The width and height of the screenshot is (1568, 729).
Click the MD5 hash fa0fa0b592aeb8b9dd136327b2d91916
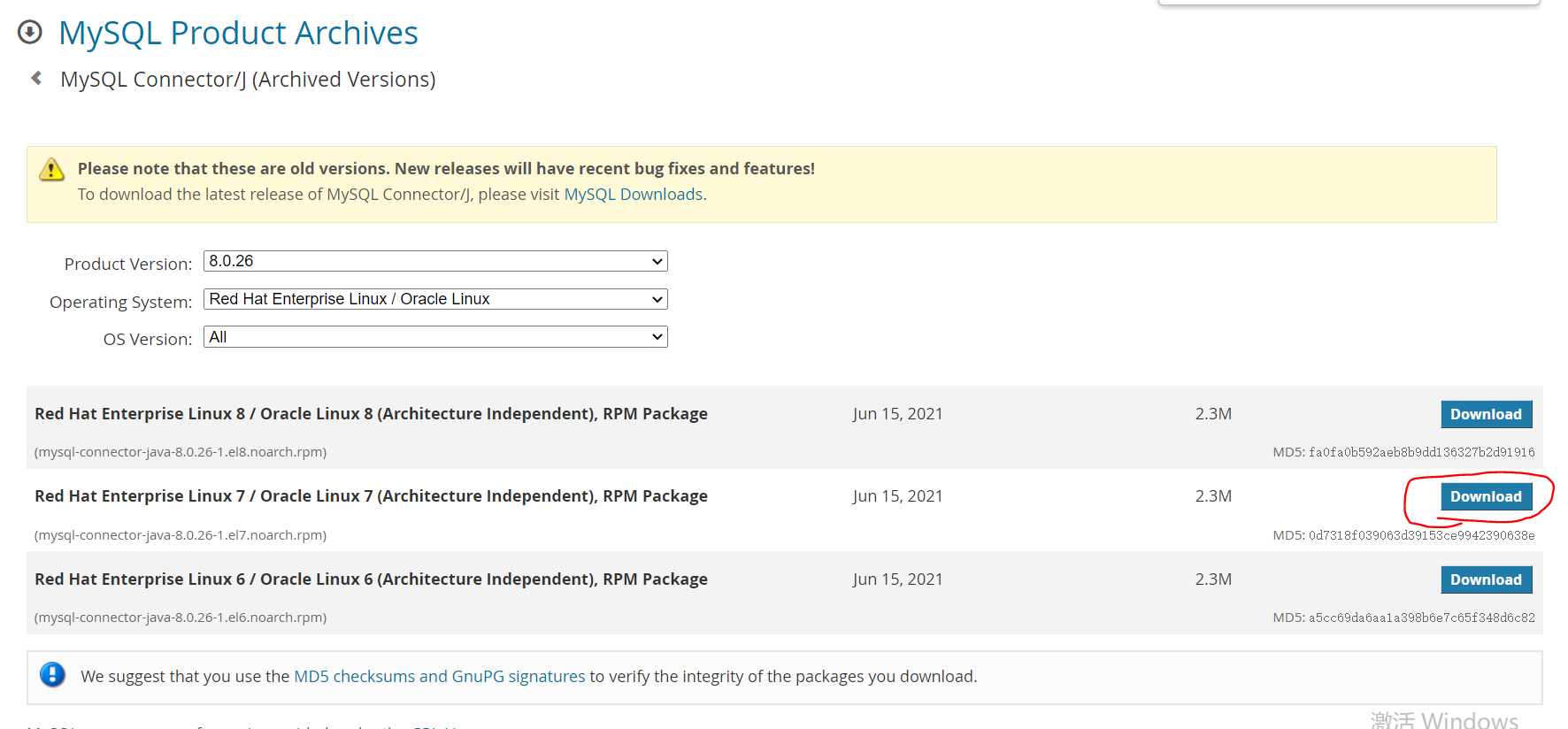(1422, 452)
